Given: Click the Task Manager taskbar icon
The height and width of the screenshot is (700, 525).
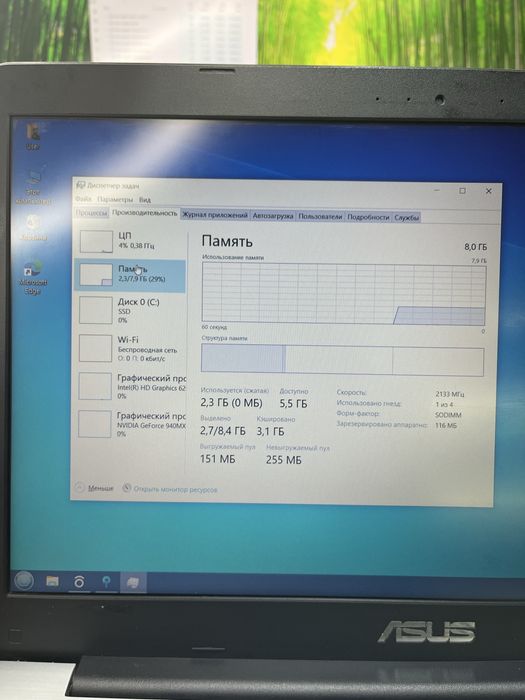Looking at the screenshot, I should [x=133, y=582].
